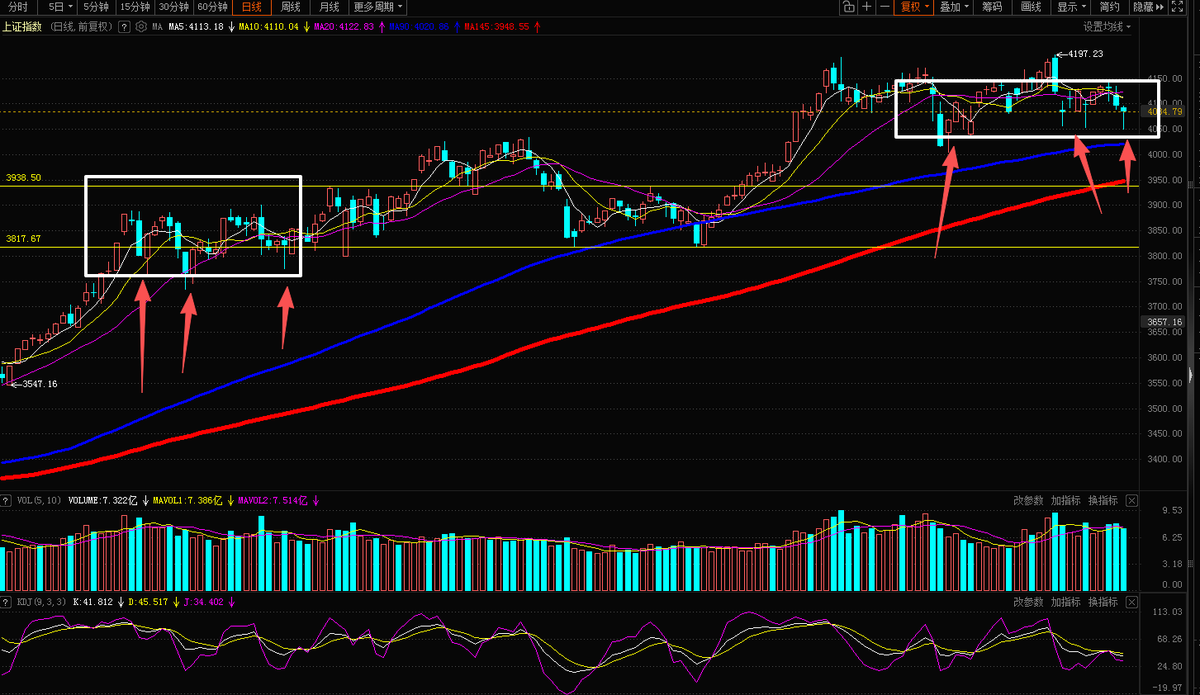1200x695 pixels.
Task: Click 加指标 in the KDJ panel
Action: click(1065, 602)
